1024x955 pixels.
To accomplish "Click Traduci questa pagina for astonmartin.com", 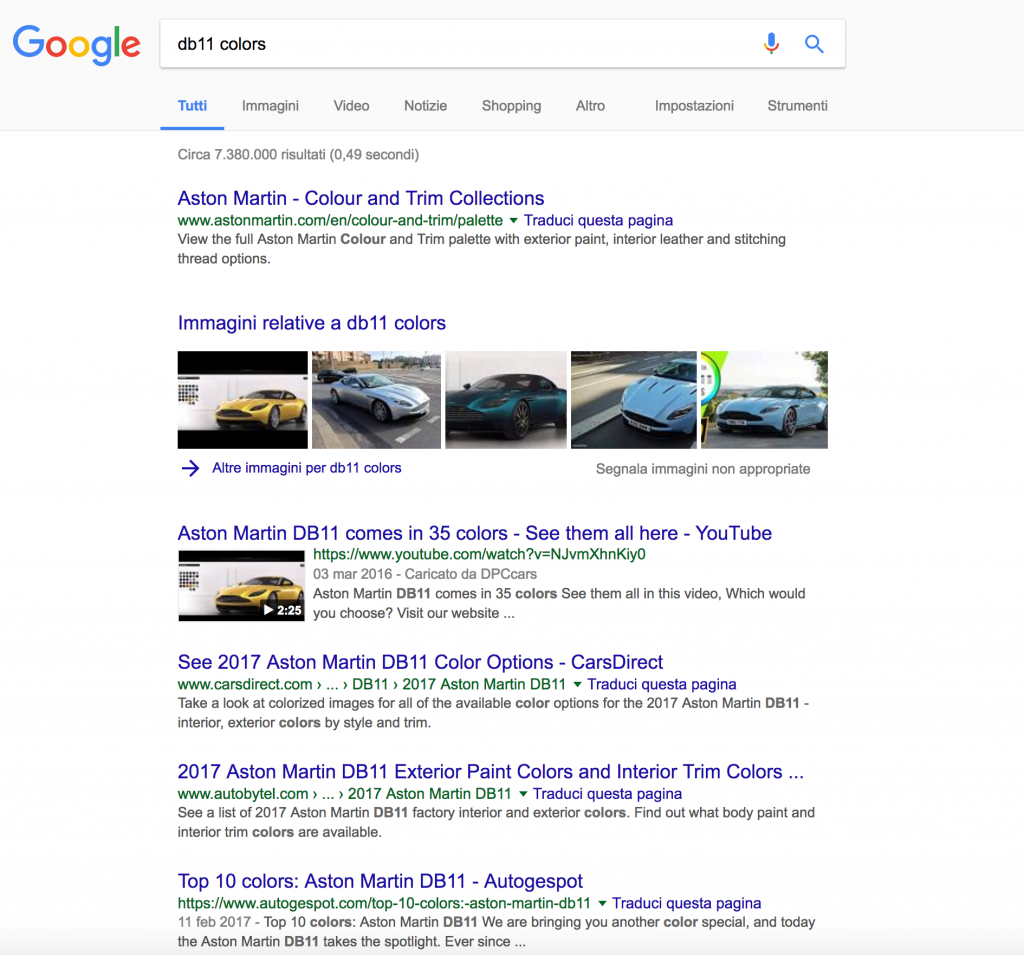I will pyautogui.click(x=598, y=221).
